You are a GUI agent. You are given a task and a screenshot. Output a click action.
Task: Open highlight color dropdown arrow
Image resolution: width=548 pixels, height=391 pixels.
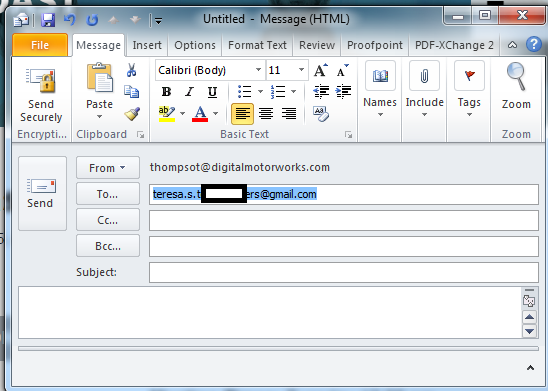click(182, 114)
